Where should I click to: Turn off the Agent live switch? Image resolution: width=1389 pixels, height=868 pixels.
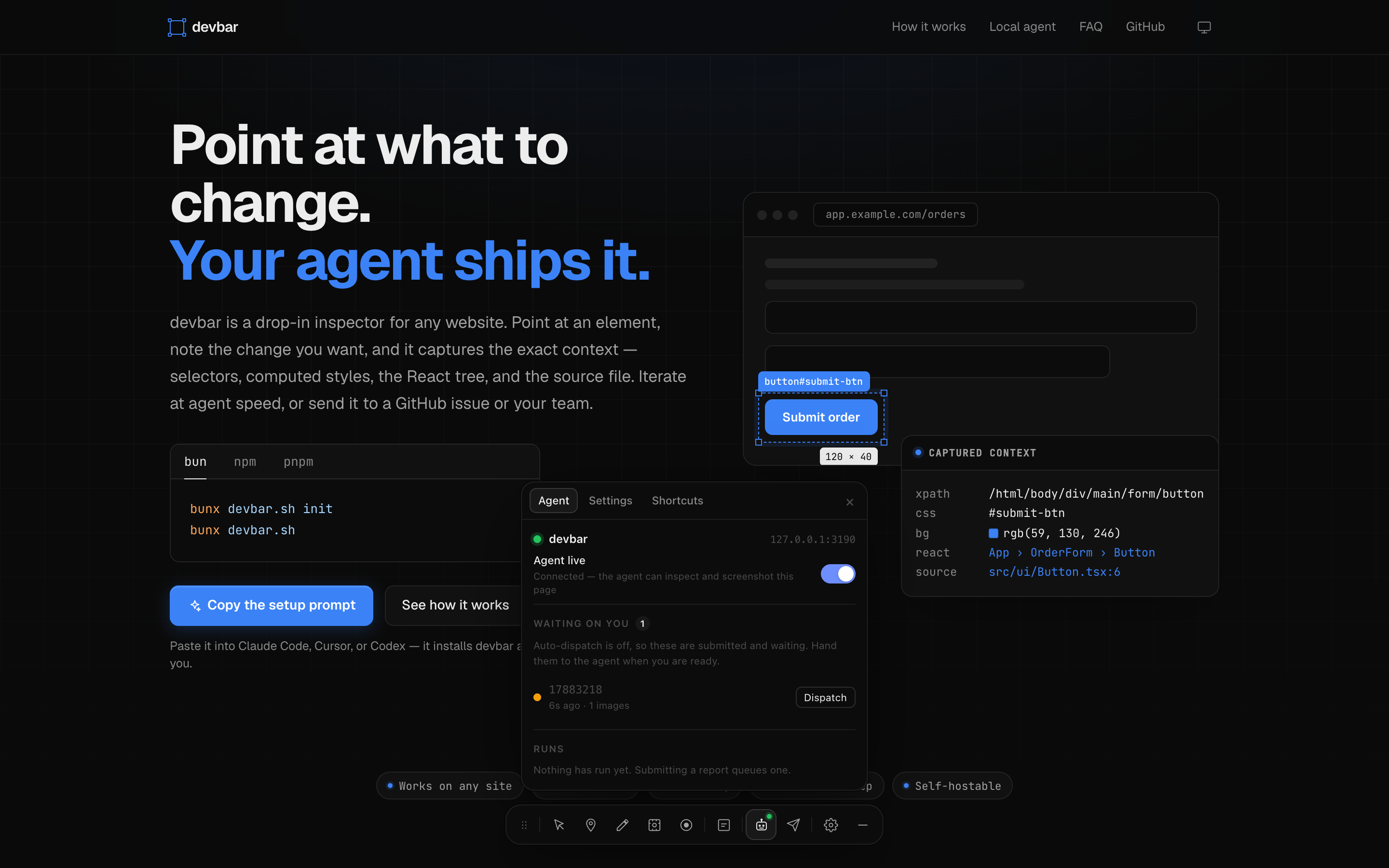click(x=837, y=574)
